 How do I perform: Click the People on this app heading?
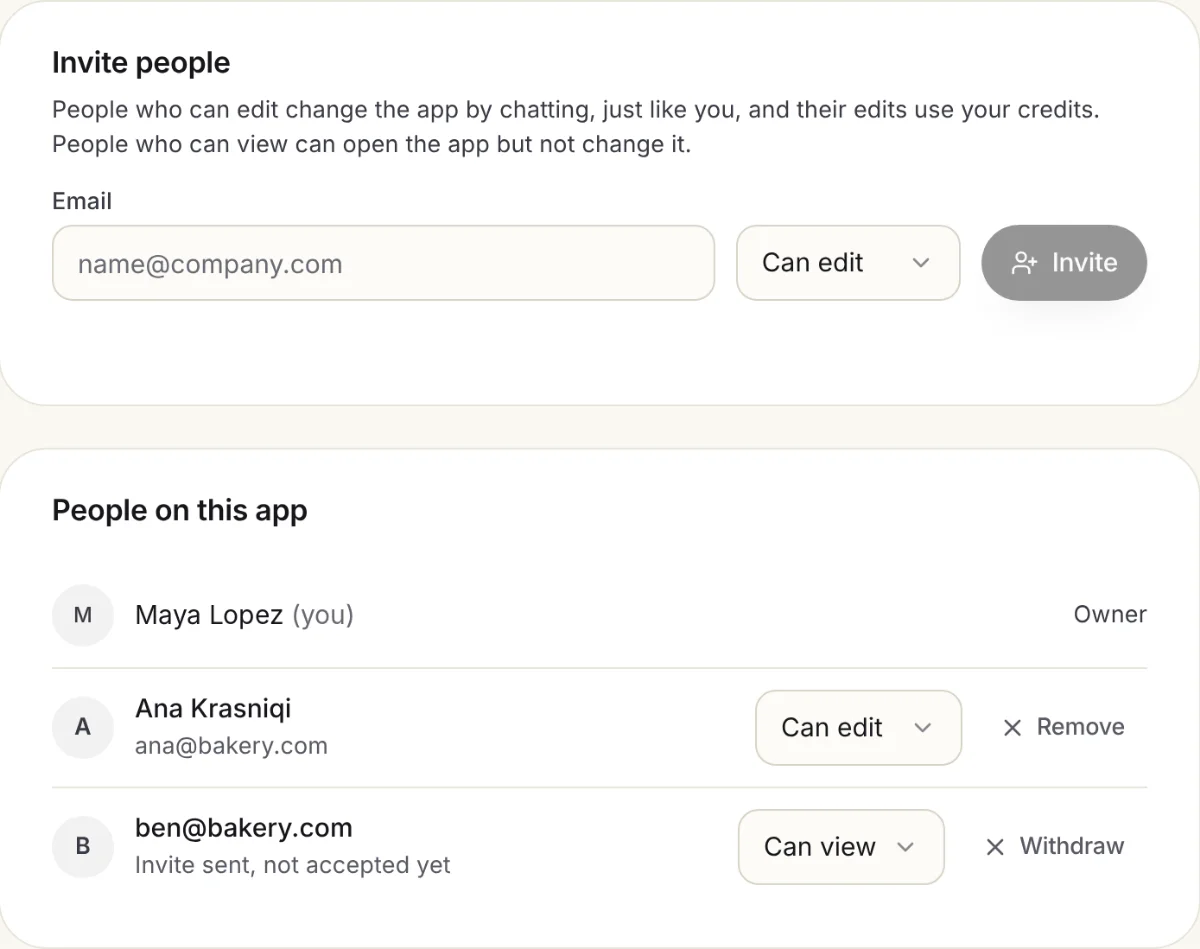click(180, 510)
